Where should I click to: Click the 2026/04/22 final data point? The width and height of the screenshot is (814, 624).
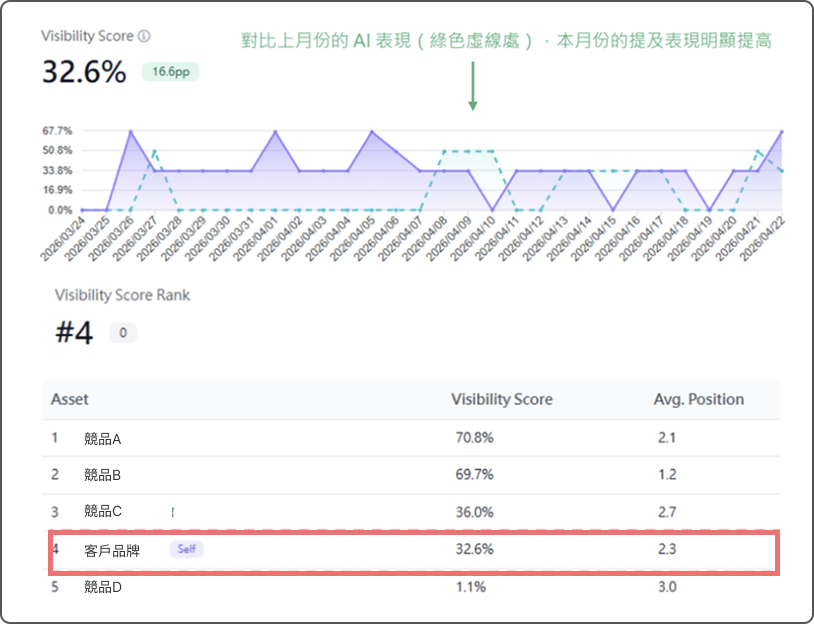[x=782, y=132]
